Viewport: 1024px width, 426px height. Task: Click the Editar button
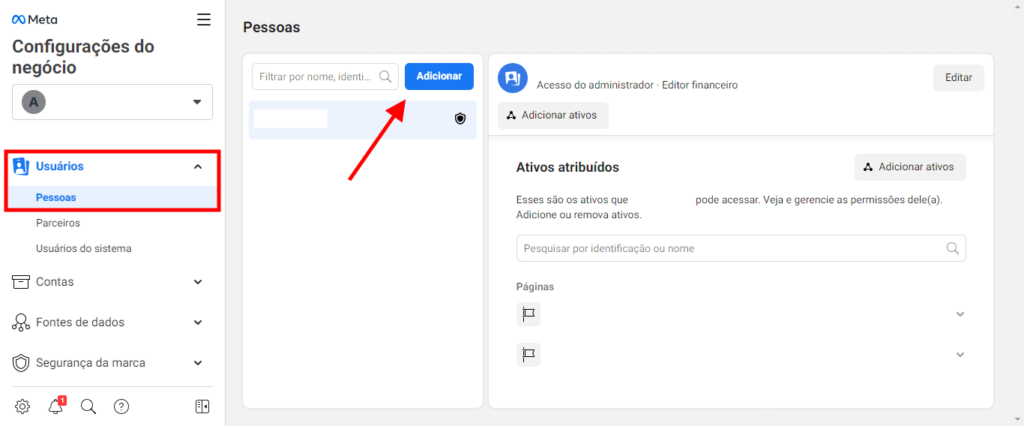click(959, 78)
